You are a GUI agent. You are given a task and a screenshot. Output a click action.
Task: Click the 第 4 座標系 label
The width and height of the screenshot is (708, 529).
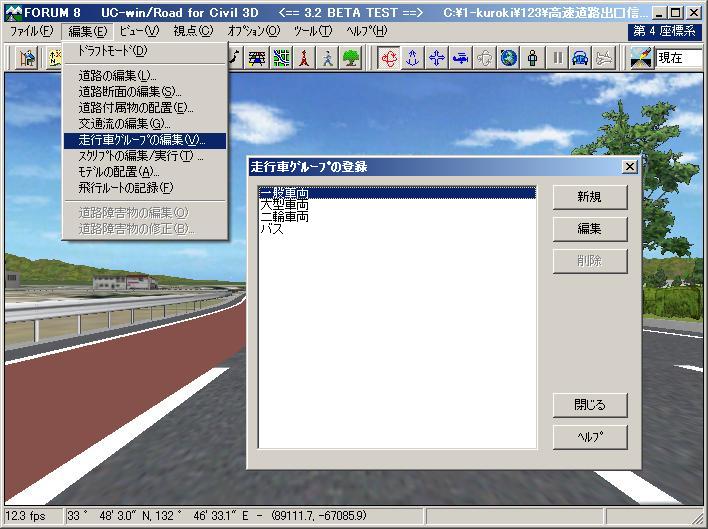click(x=664, y=31)
